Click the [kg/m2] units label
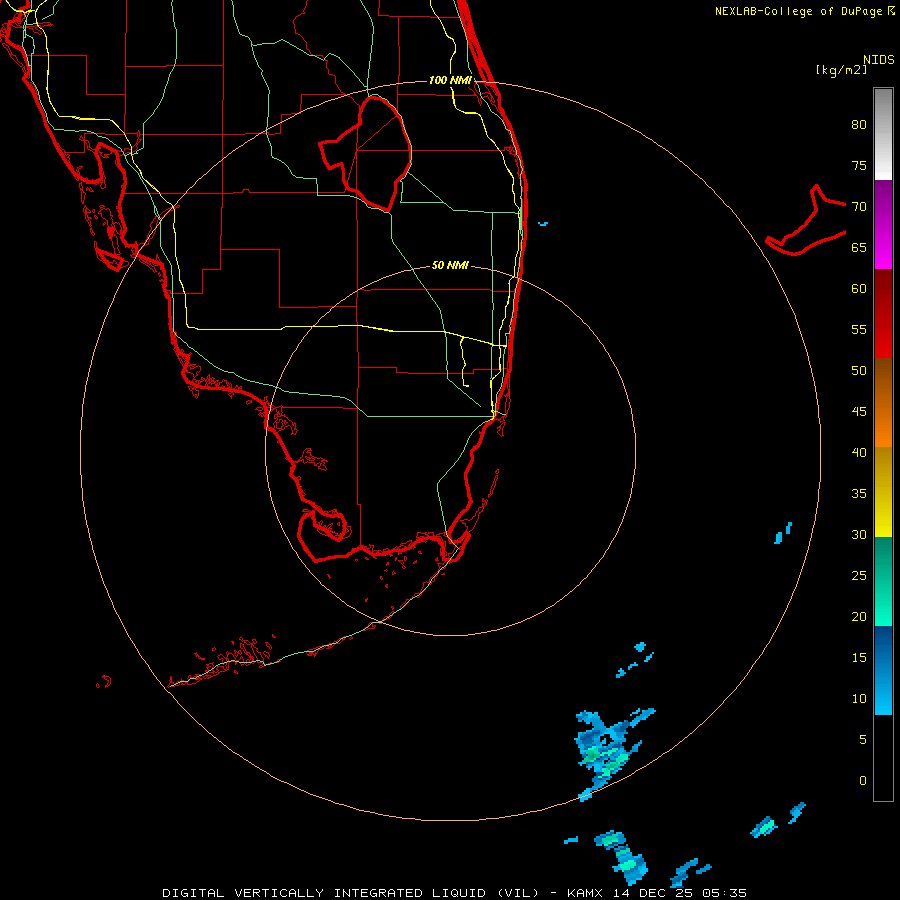Viewport: 900px width, 900px height. click(x=841, y=70)
